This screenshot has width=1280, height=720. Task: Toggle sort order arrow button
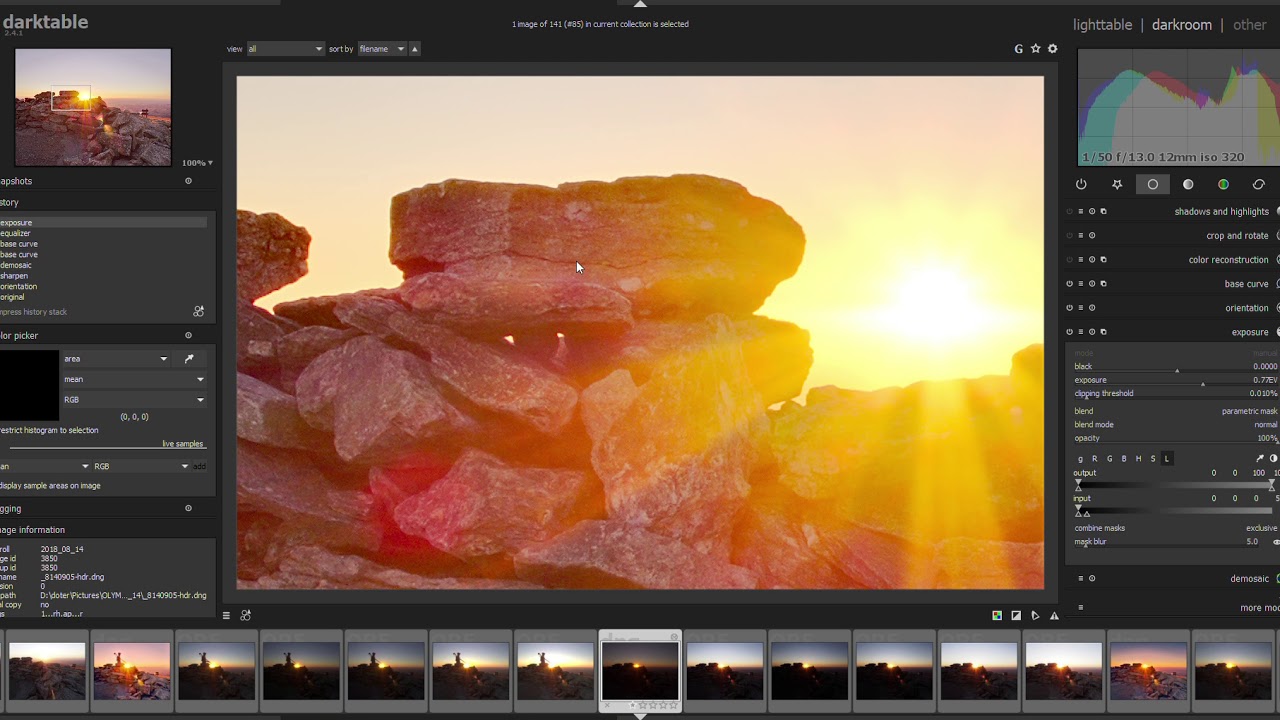pyautogui.click(x=414, y=48)
